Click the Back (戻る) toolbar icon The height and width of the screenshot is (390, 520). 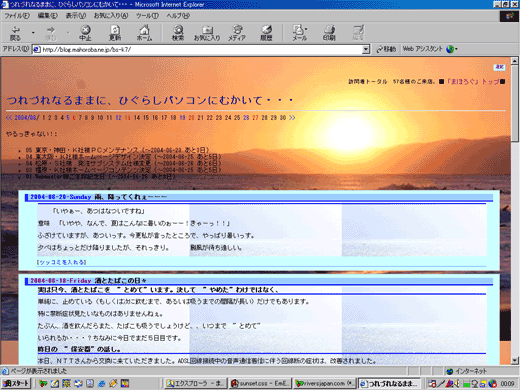tap(15, 33)
